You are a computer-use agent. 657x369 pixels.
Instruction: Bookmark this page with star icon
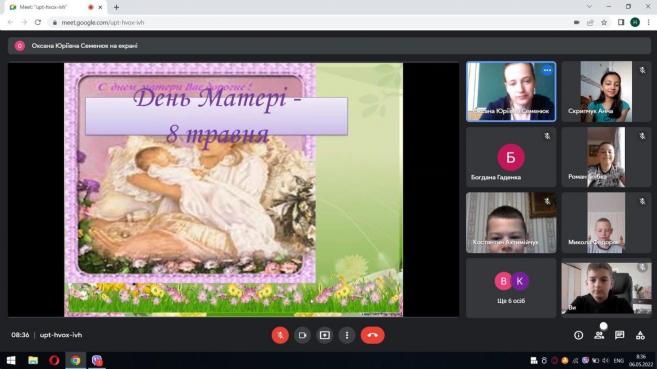tap(604, 23)
